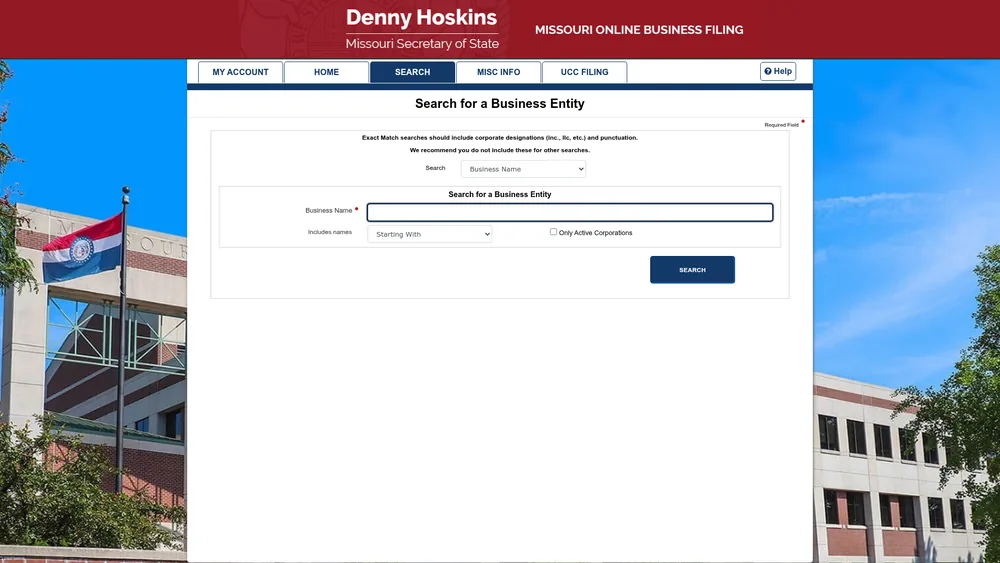Click the MISSOURI ONLINE BUSINESS FILING header text
Viewport: 1000px width, 563px height.
point(639,30)
